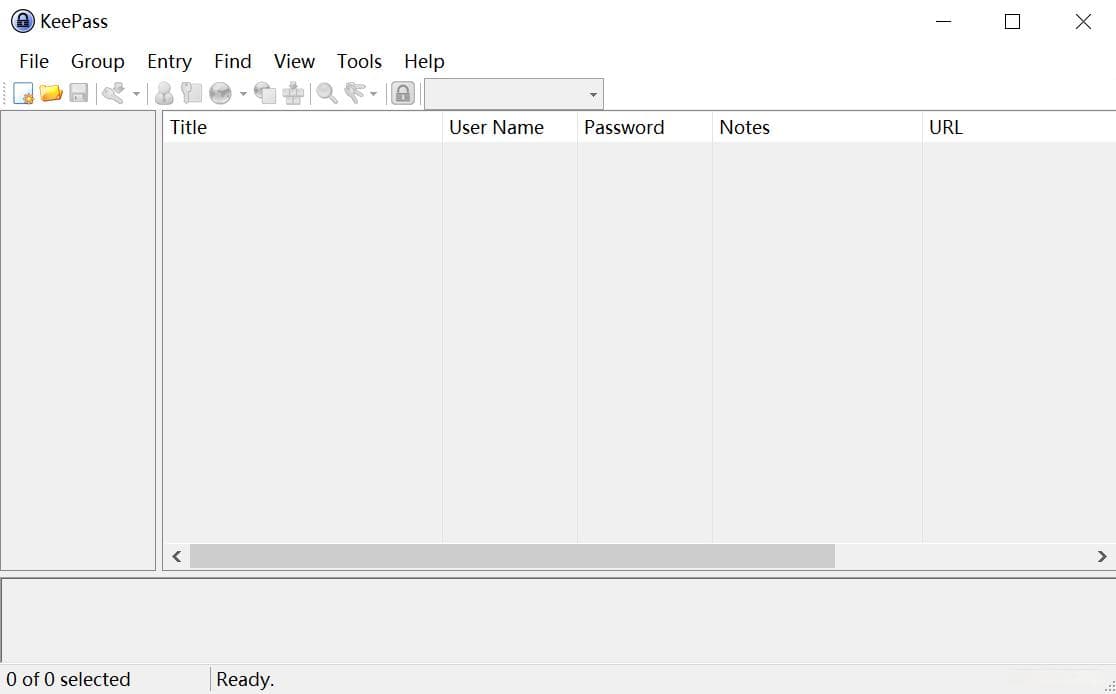Open the Find menu
The height and width of the screenshot is (694, 1116).
(233, 61)
